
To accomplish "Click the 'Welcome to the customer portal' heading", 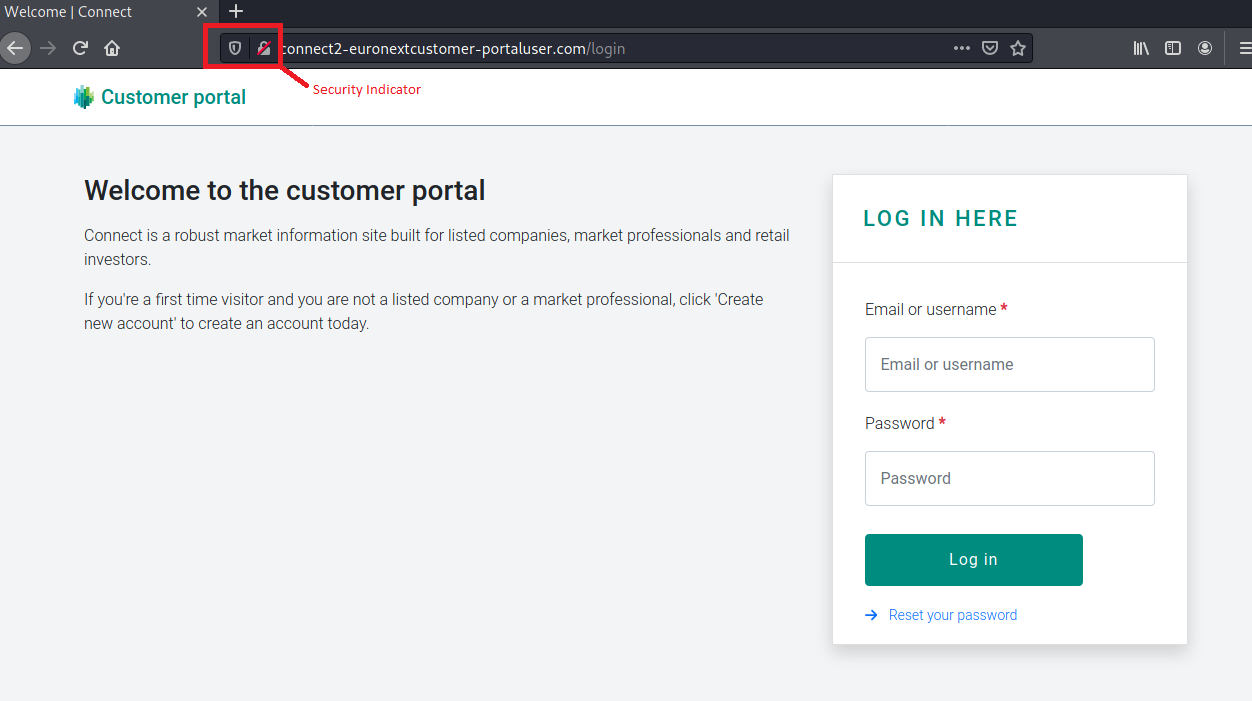I will tap(285, 190).
